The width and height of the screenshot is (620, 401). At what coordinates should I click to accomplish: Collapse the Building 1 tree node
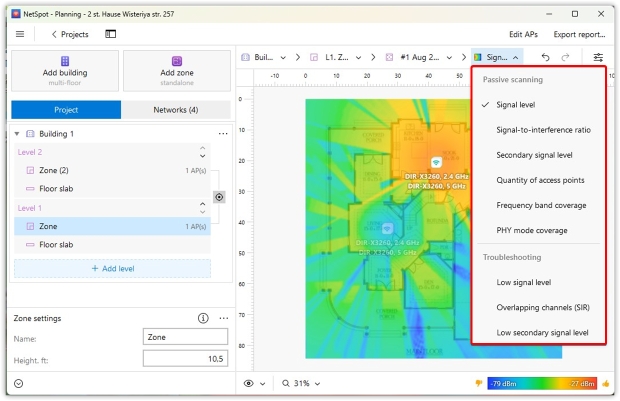(x=17, y=134)
